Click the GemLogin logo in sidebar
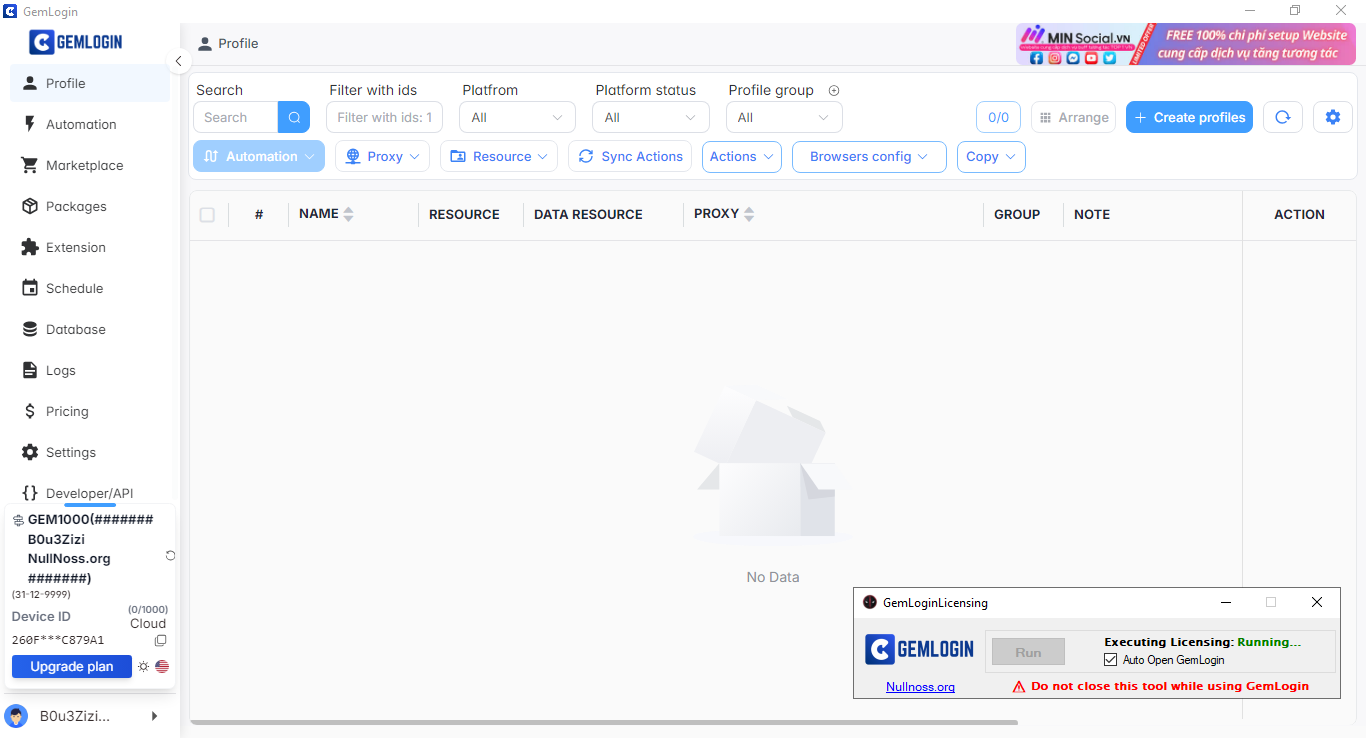Screen dimensions: 1366x738 (x=76, y=42)
